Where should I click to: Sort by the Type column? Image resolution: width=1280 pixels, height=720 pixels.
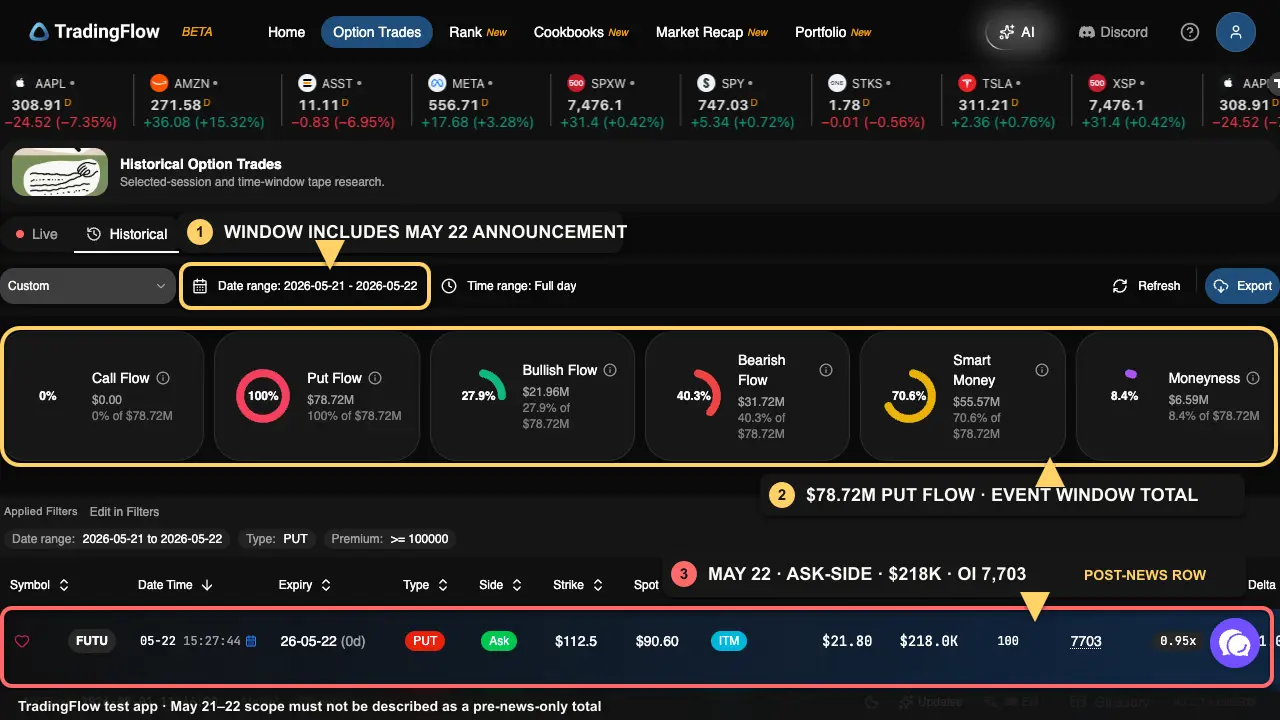(x=425, y=585)
